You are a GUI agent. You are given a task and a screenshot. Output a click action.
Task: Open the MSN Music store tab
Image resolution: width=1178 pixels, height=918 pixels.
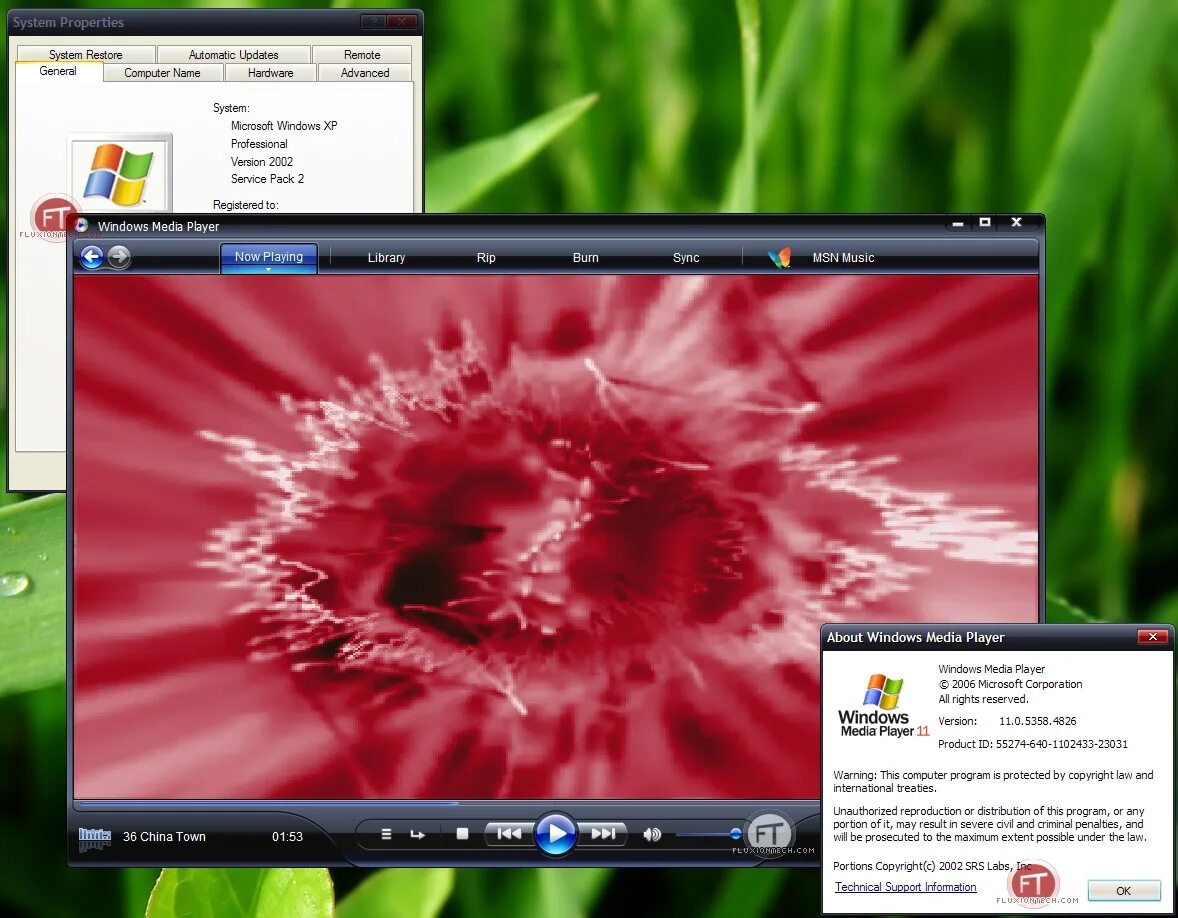(843, 258)
